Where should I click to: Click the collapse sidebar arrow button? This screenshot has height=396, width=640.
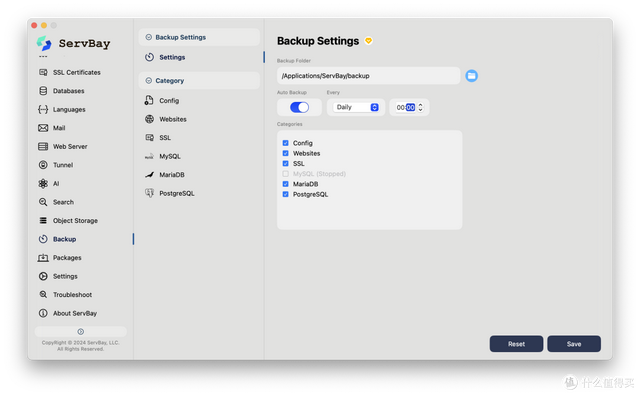(81, 331)
